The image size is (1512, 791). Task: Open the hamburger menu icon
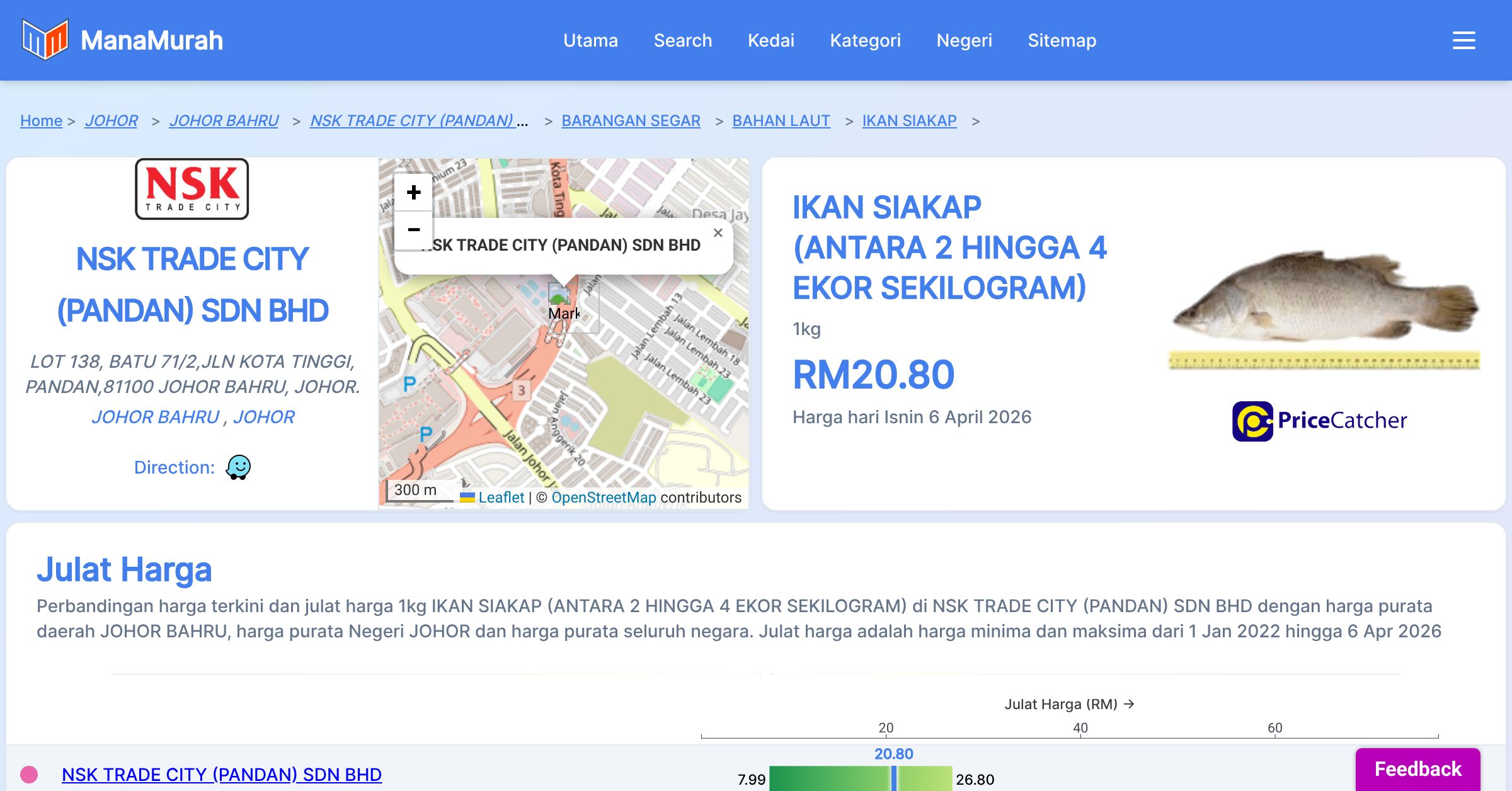point(1463,40)
